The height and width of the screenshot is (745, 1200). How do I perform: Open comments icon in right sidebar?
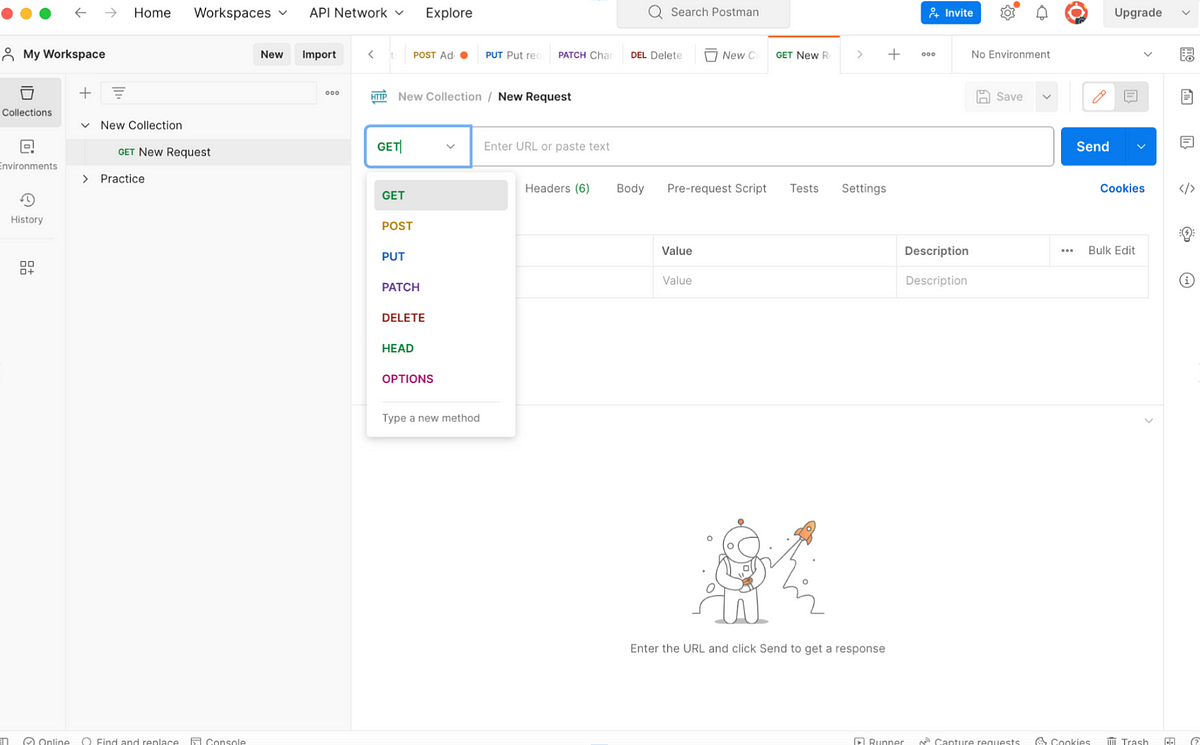click(x=1187, y=143)
